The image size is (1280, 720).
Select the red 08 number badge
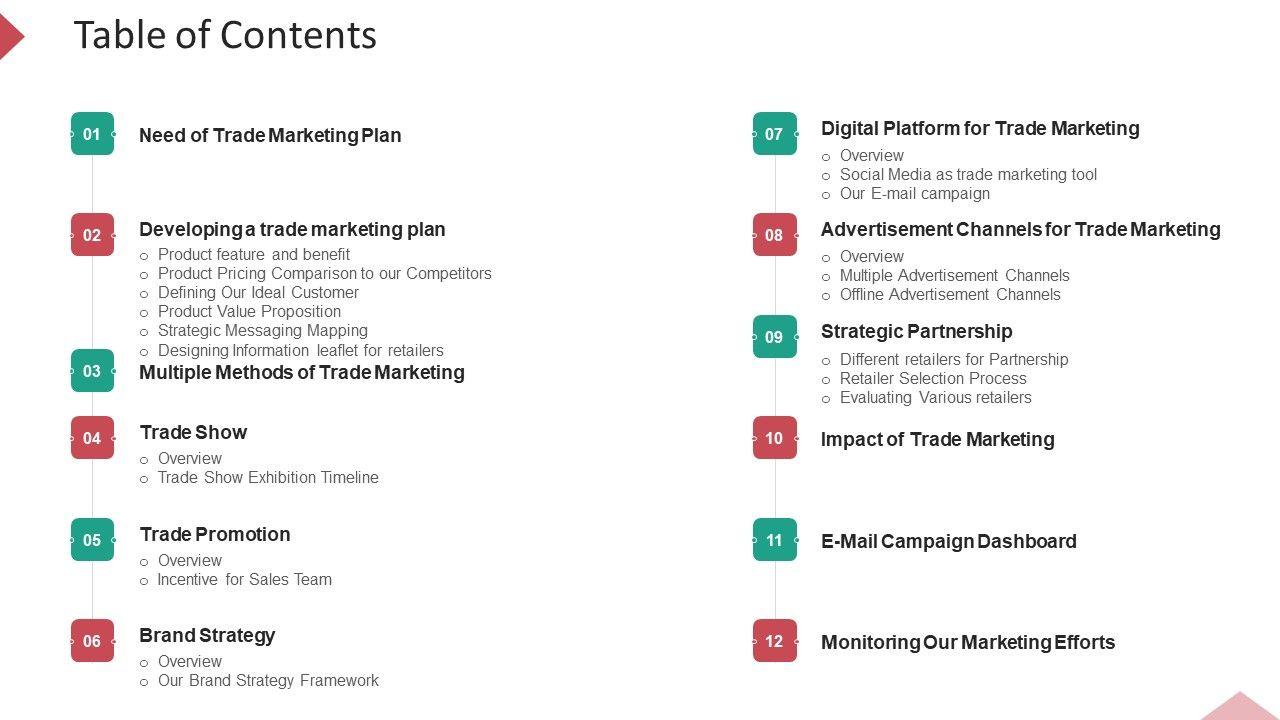774,235
